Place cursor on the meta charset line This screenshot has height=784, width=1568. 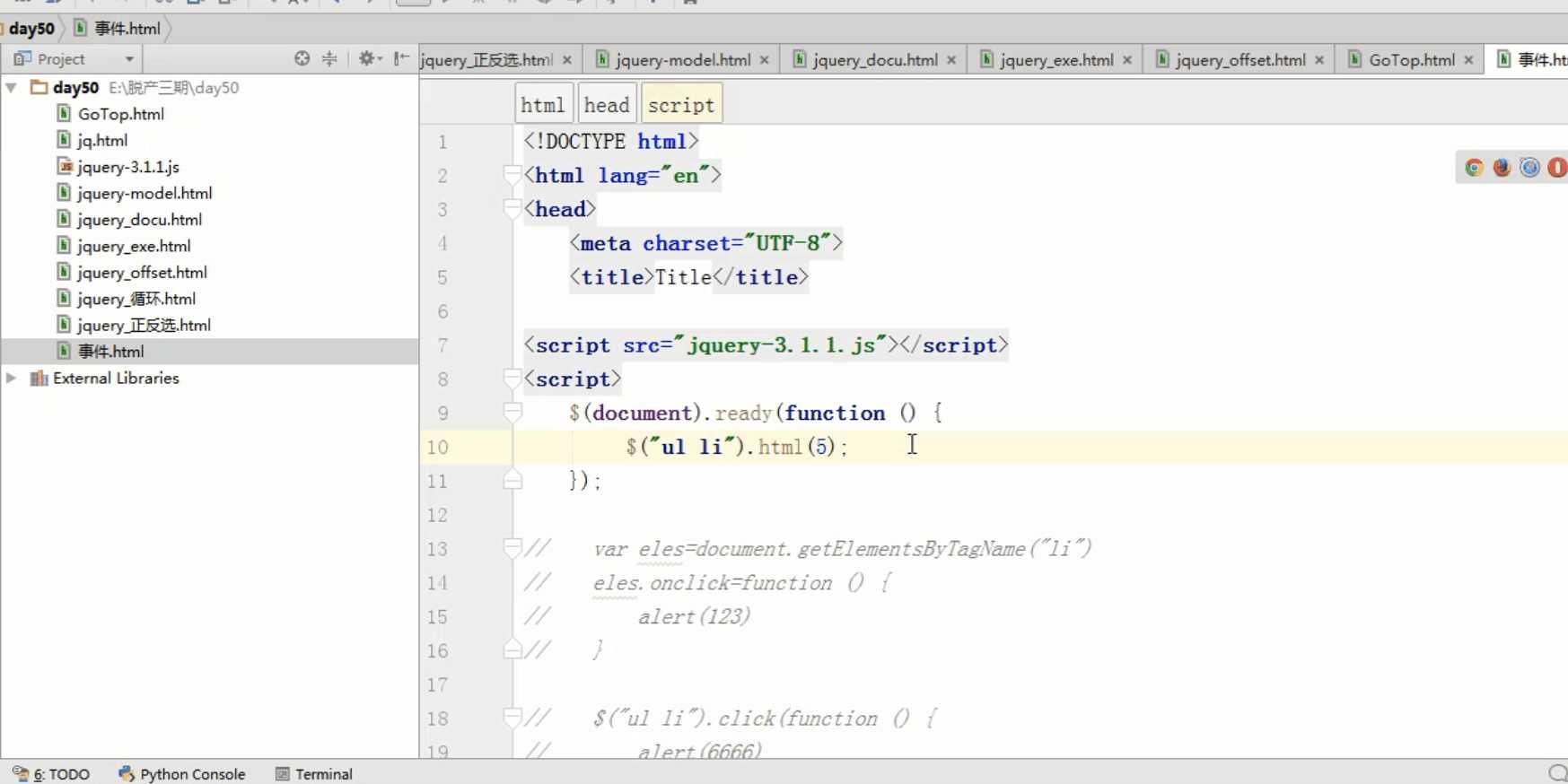pos(705,243)
